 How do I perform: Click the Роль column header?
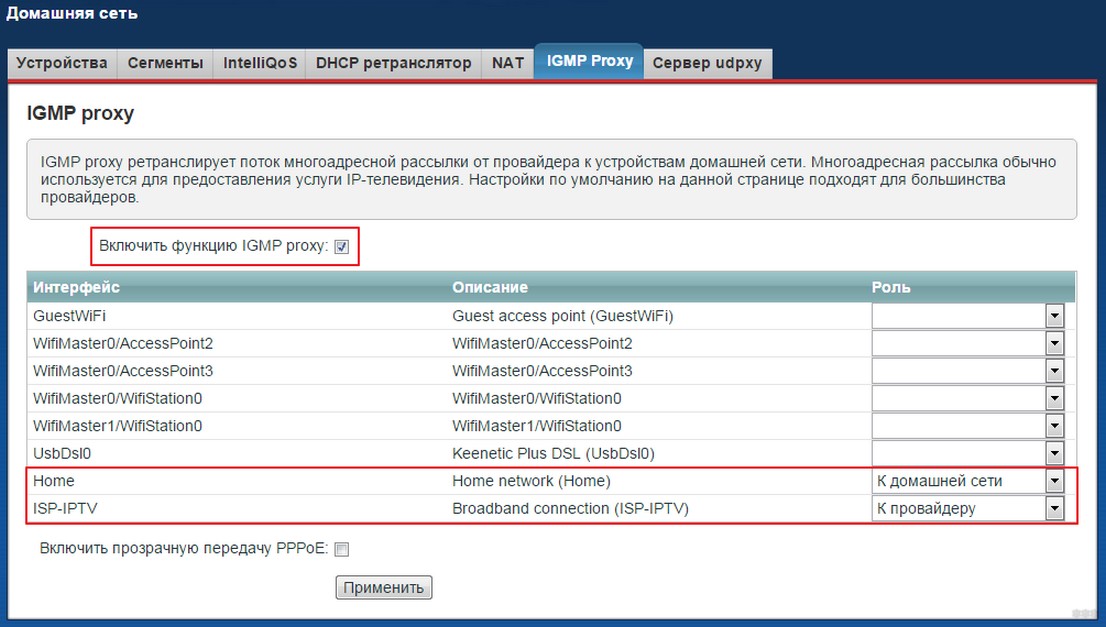(891, 287)
